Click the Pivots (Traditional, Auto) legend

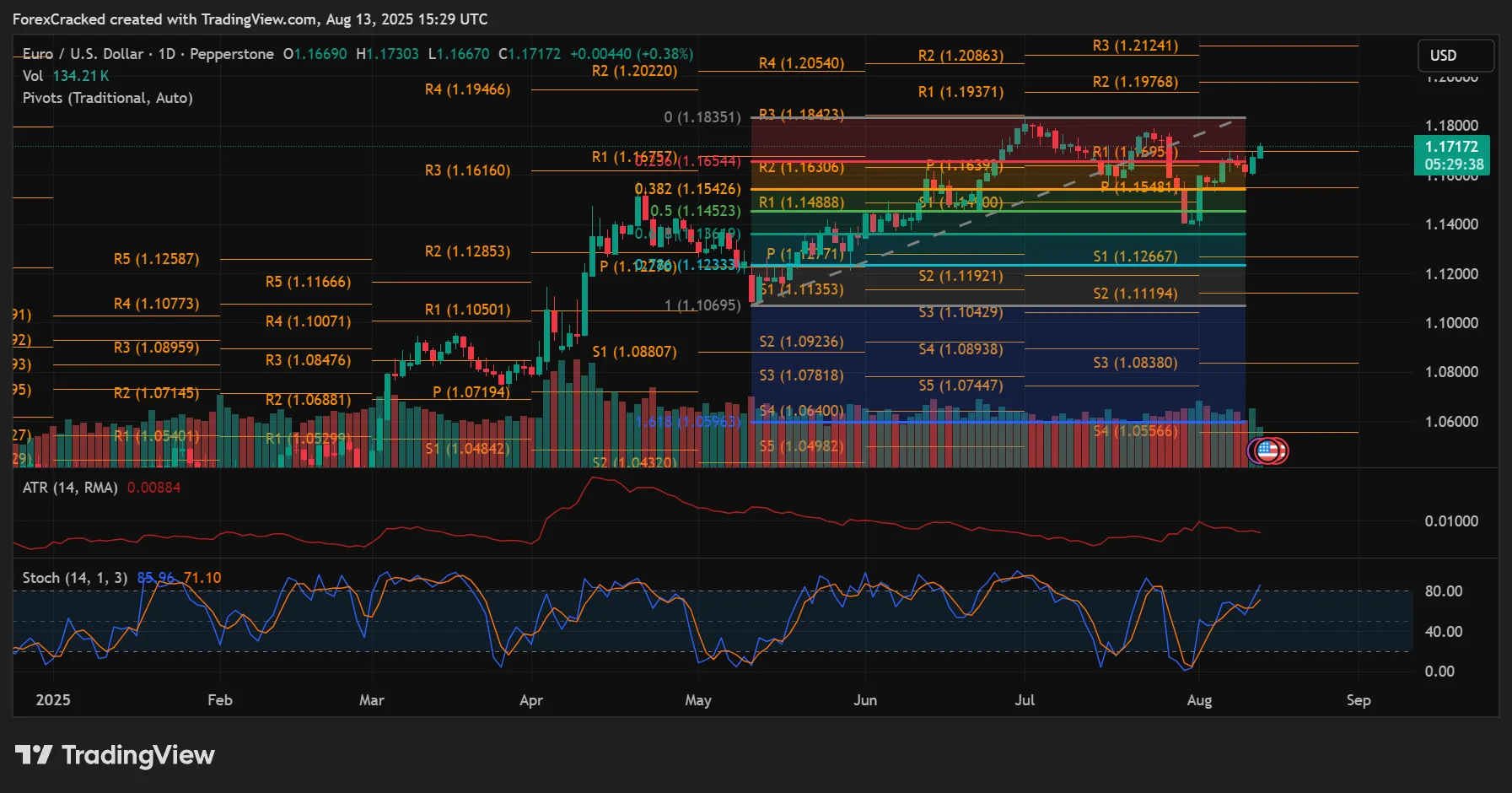(108, 98)
